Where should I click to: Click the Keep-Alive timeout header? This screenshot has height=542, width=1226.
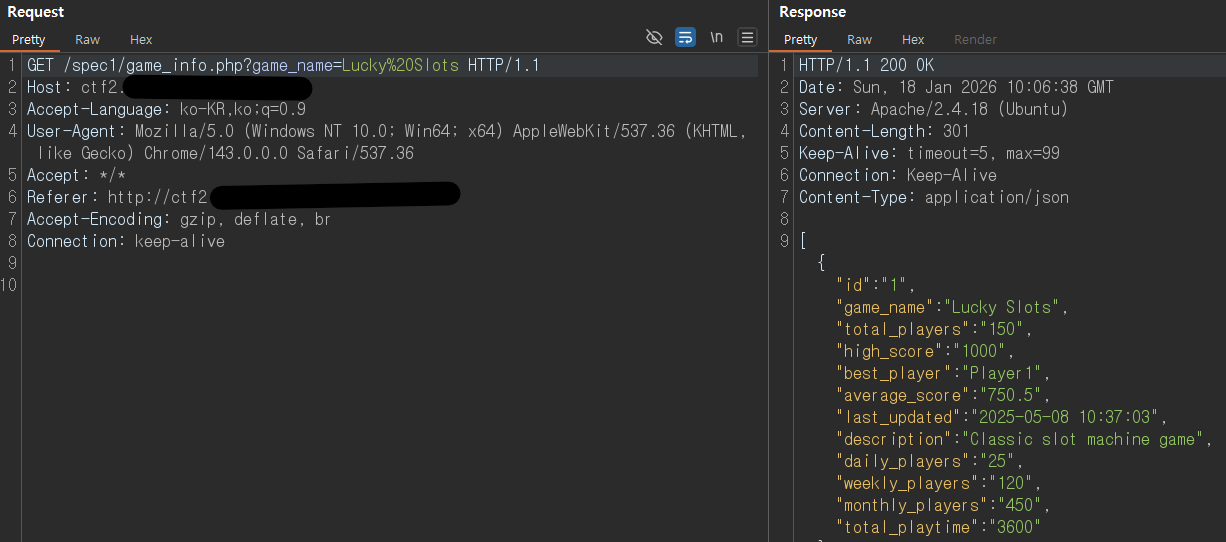coord(929,154)
